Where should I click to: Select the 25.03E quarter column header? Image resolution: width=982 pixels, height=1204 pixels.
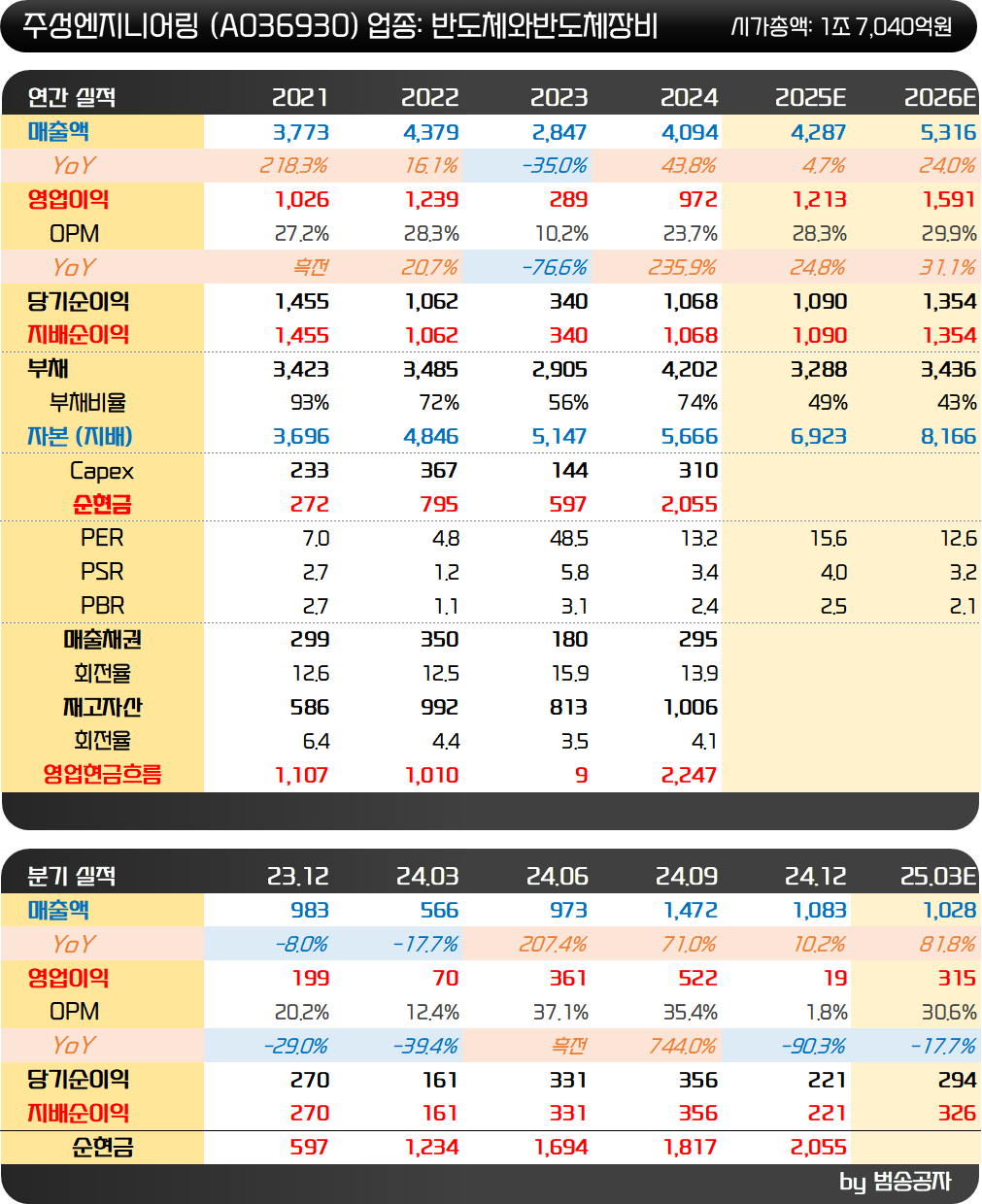(x=938, y=876)
